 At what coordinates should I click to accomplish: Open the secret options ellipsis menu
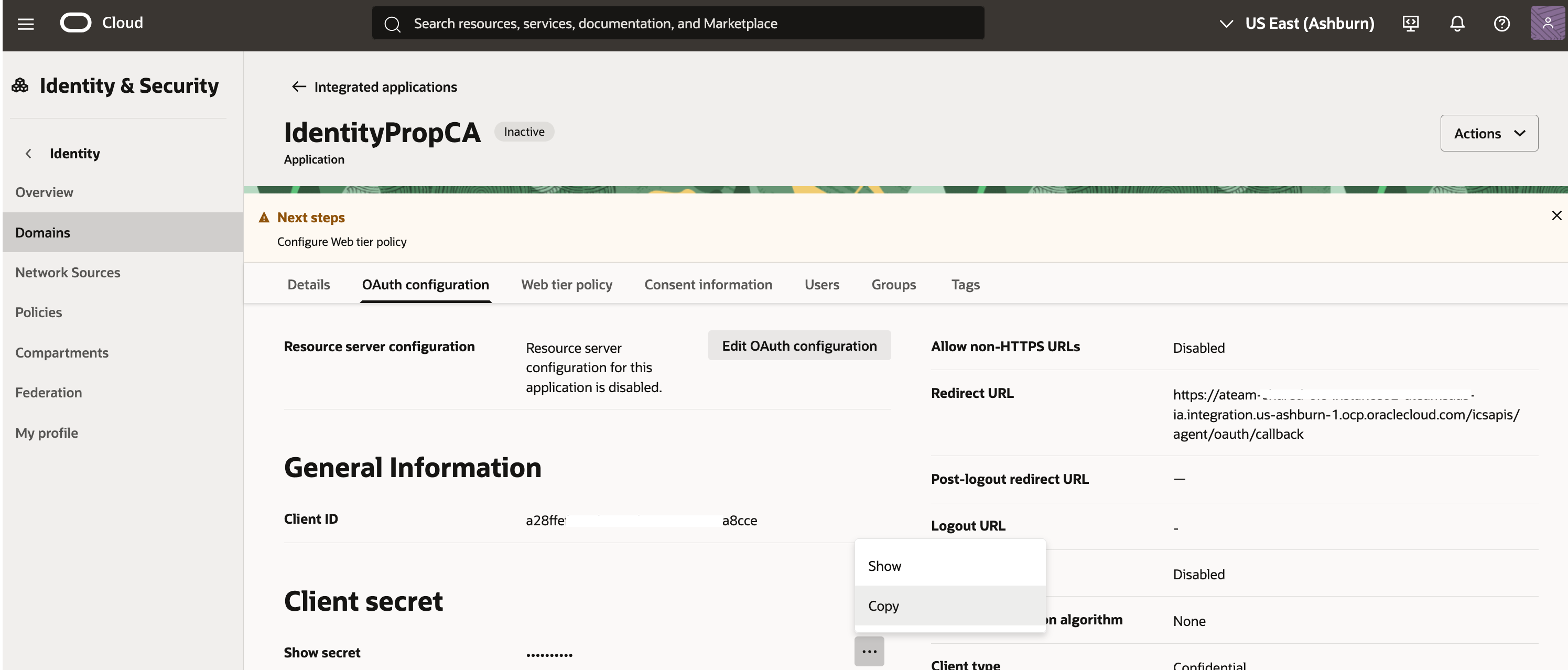point(869,651)
